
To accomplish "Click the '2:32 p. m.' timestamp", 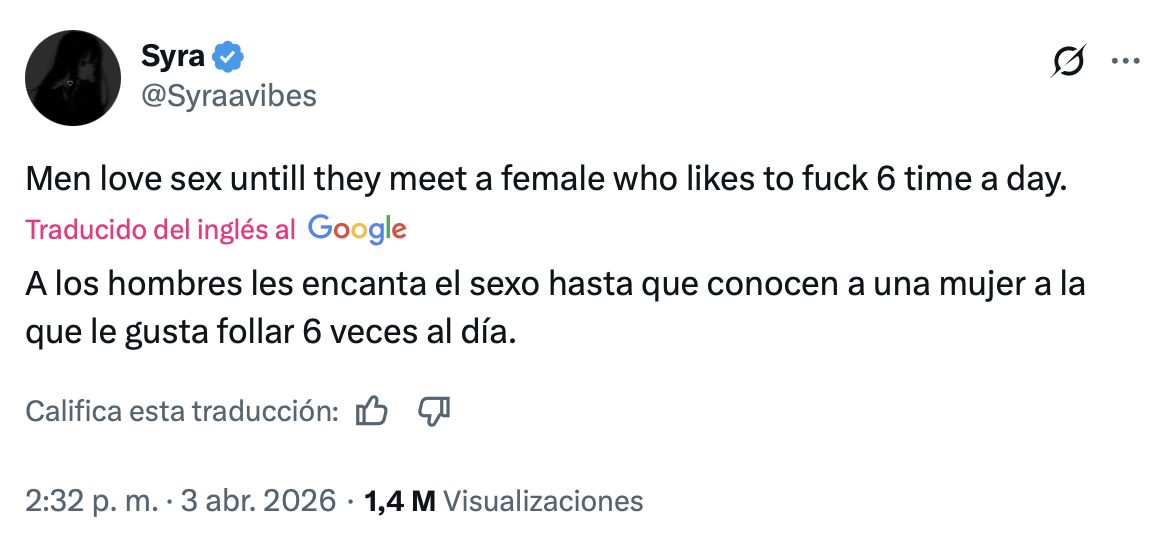I will click(x=91, y=500).
